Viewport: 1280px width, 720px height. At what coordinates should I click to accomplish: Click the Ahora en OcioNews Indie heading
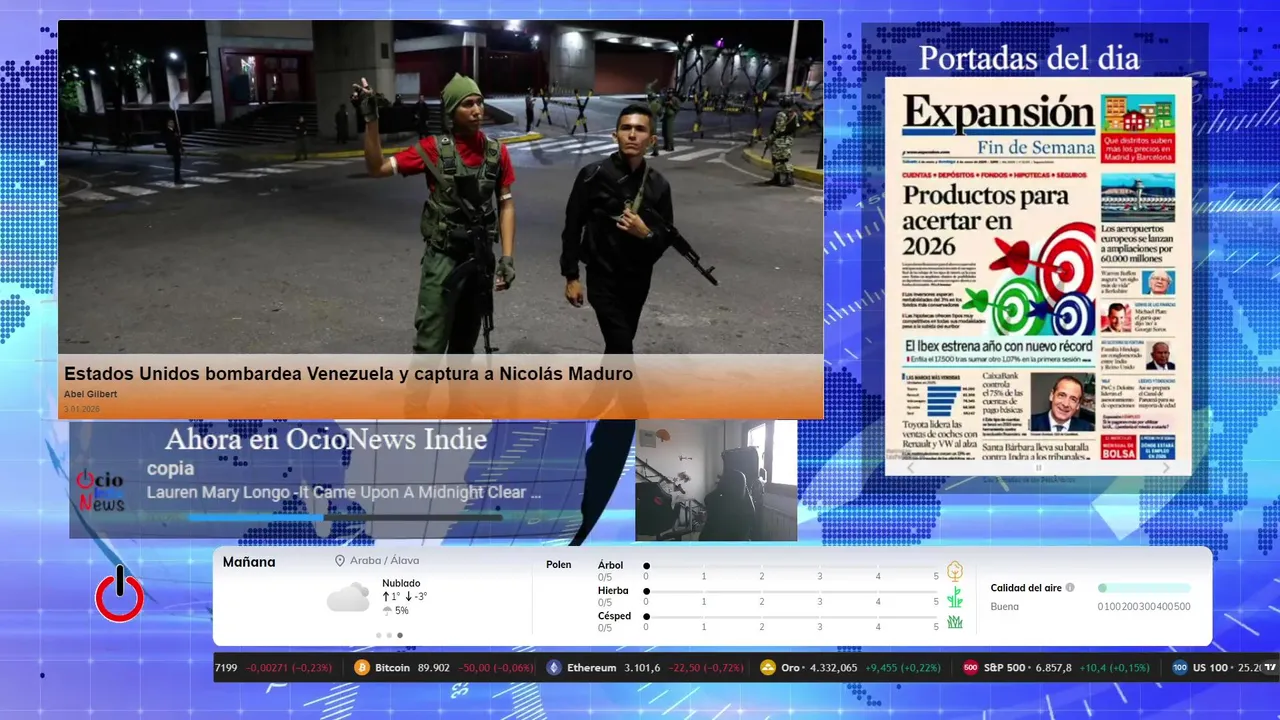326,439
